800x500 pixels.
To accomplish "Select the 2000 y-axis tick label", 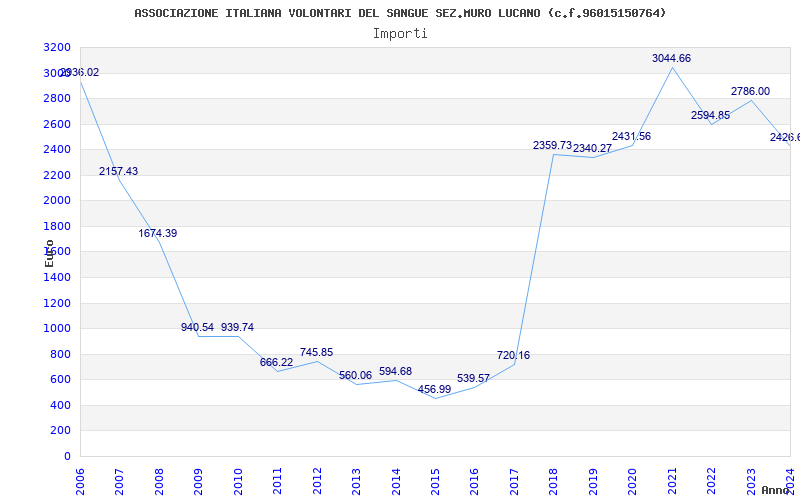I will (57, 201).
